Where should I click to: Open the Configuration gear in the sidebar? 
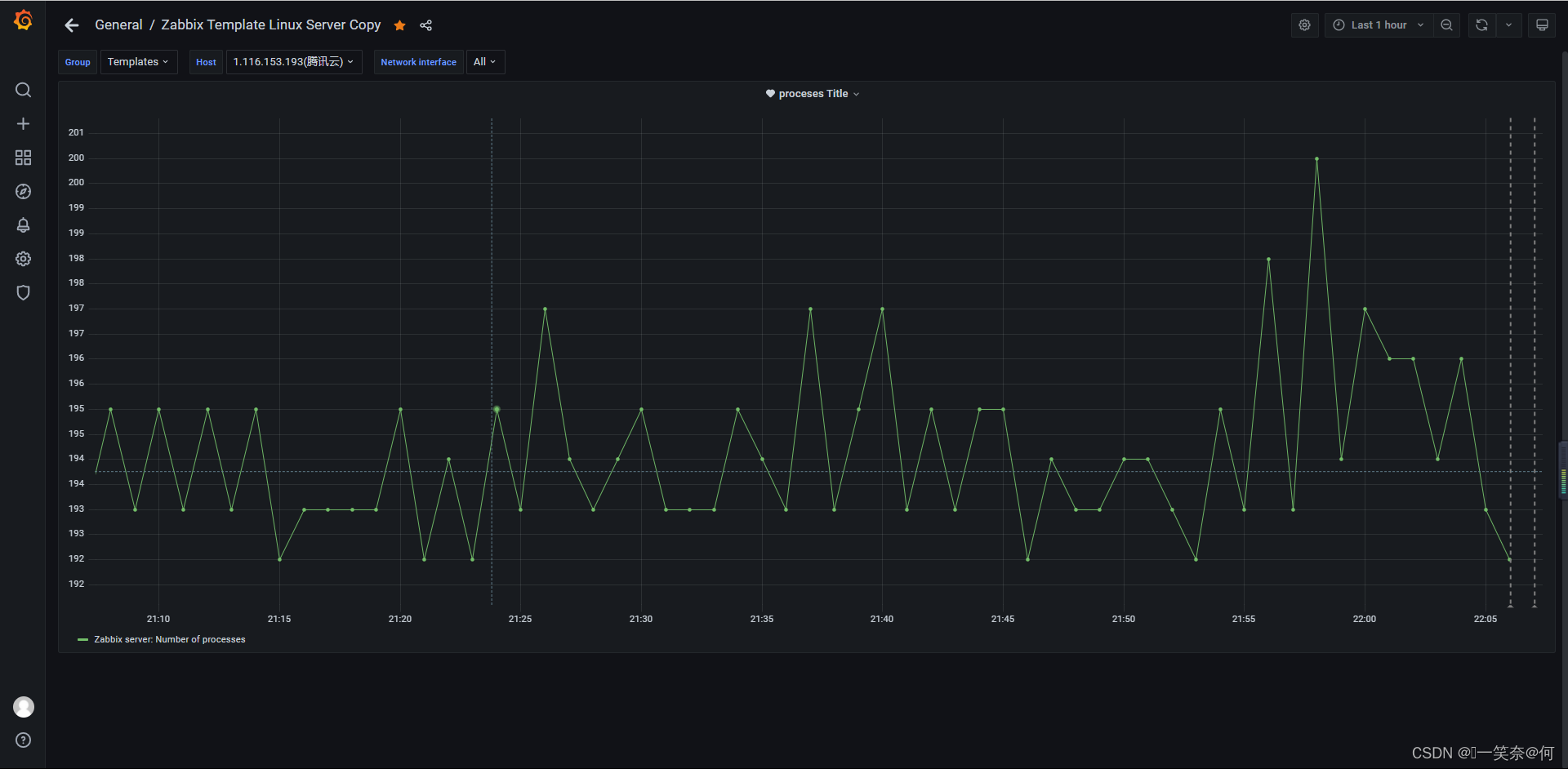(23, 259)
